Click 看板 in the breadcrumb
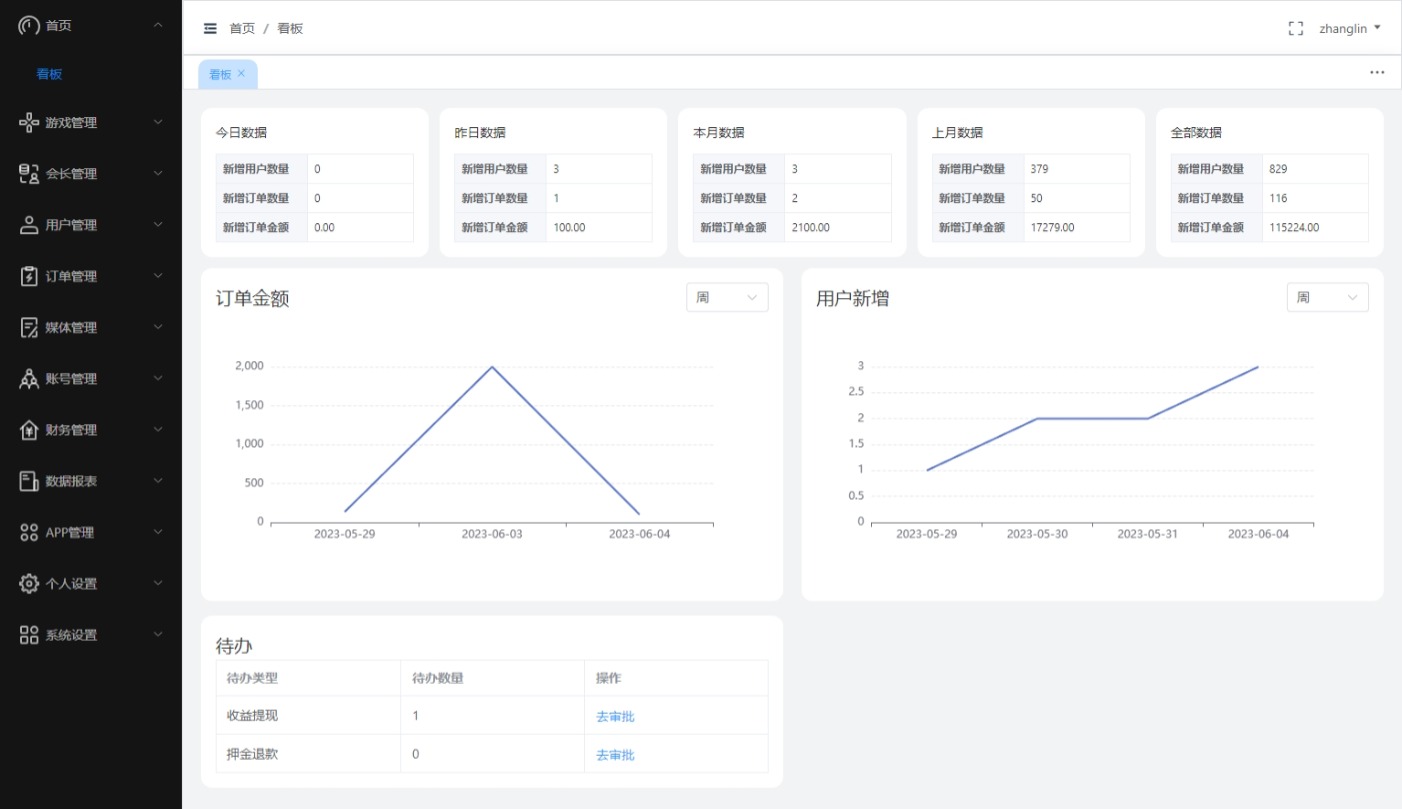Screen dimensions: 1402x809 [290, 29]
